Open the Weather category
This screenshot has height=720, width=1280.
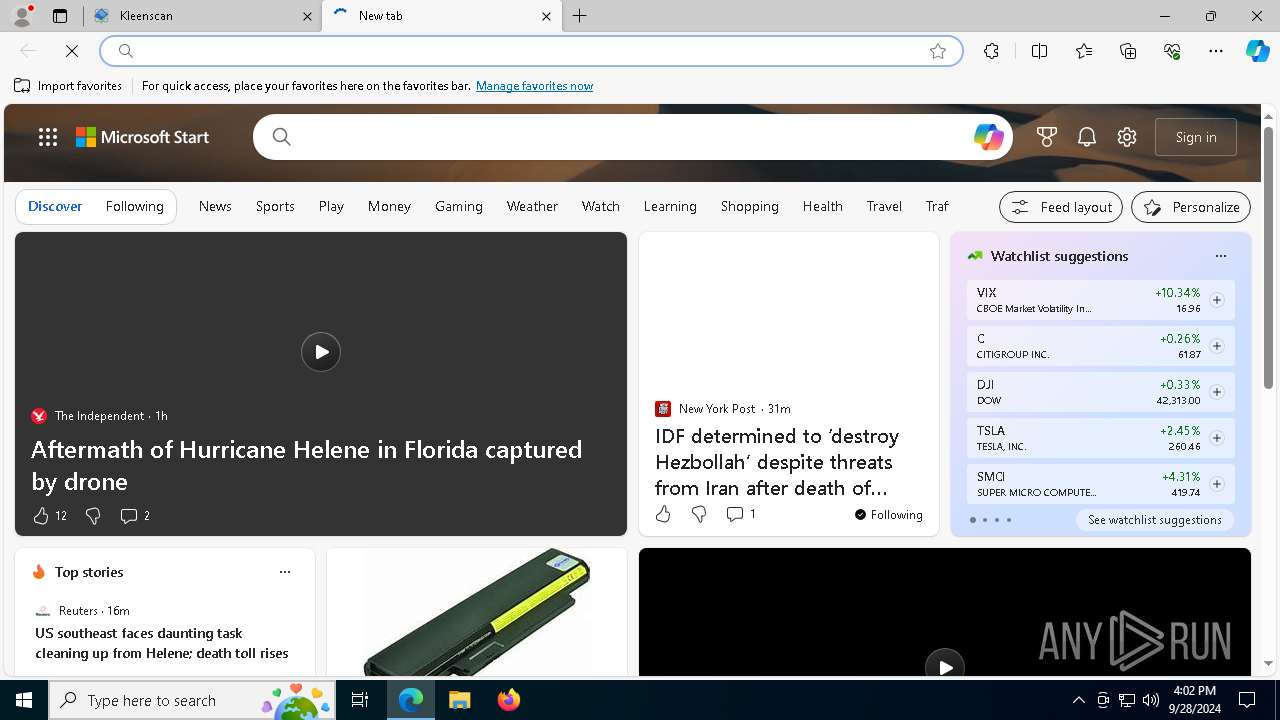click(x=532, y=206)
